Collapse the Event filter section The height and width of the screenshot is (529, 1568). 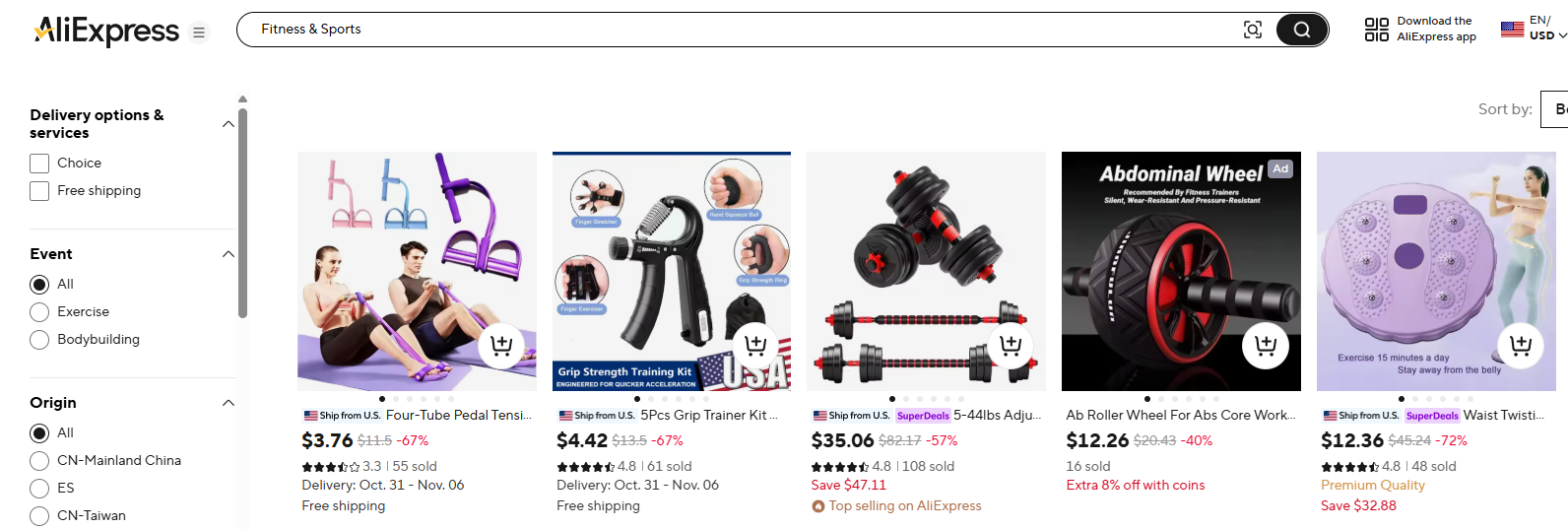click(x=229, y=254)
